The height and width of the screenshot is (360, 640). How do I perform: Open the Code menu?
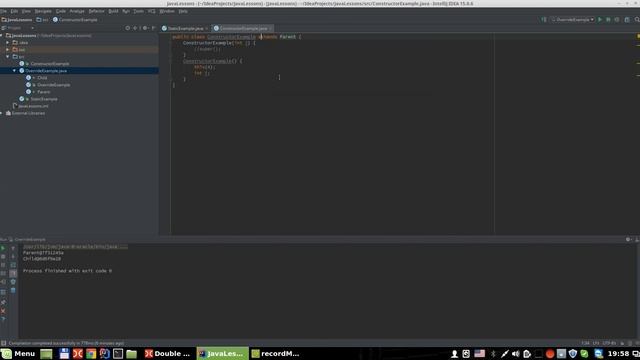[x=61, y=11]
